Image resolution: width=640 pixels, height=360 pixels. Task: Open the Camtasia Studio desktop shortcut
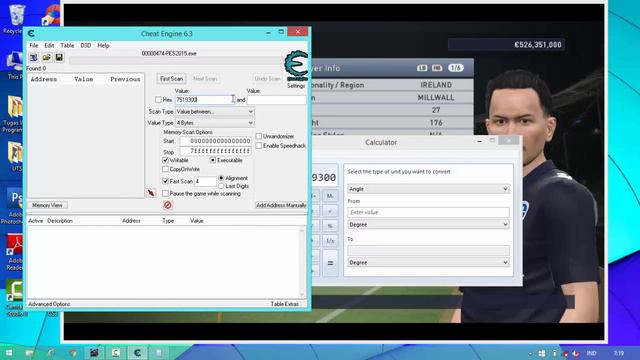coord(16,298)
